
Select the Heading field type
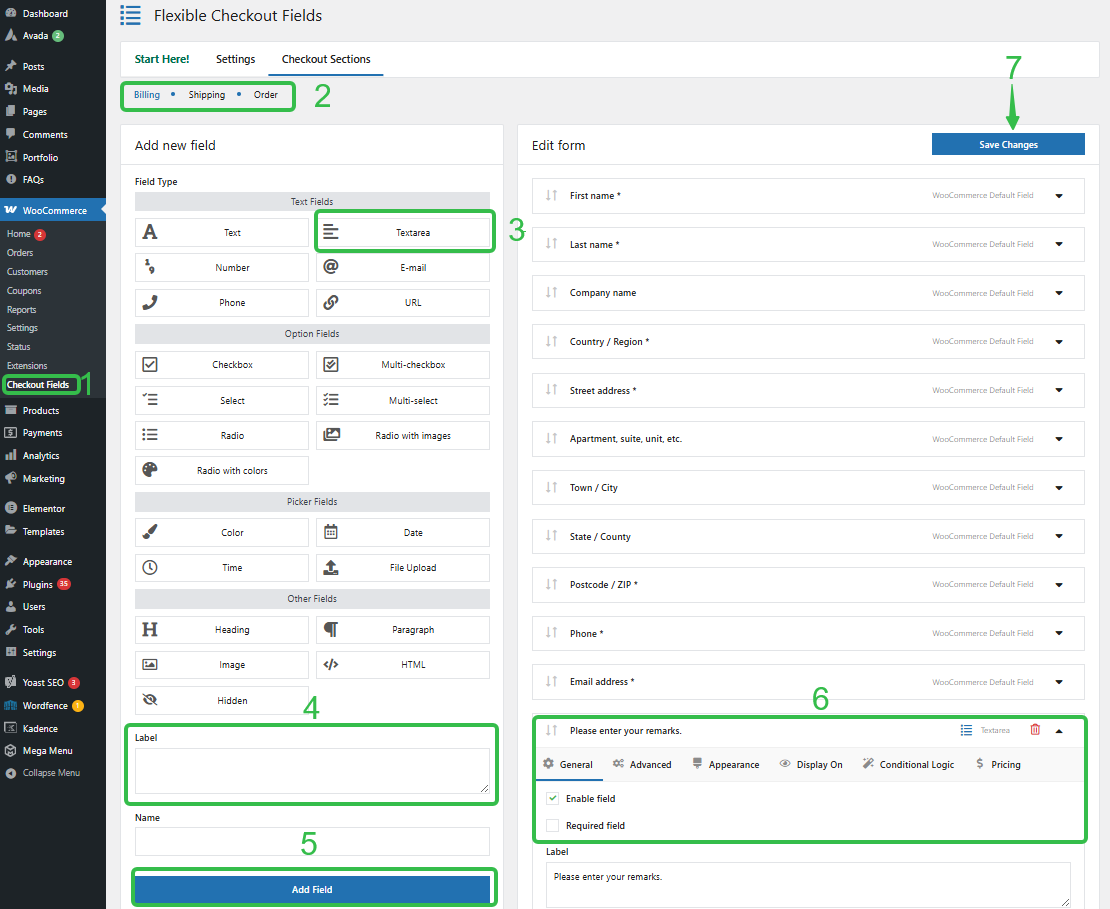pos(221,629)
